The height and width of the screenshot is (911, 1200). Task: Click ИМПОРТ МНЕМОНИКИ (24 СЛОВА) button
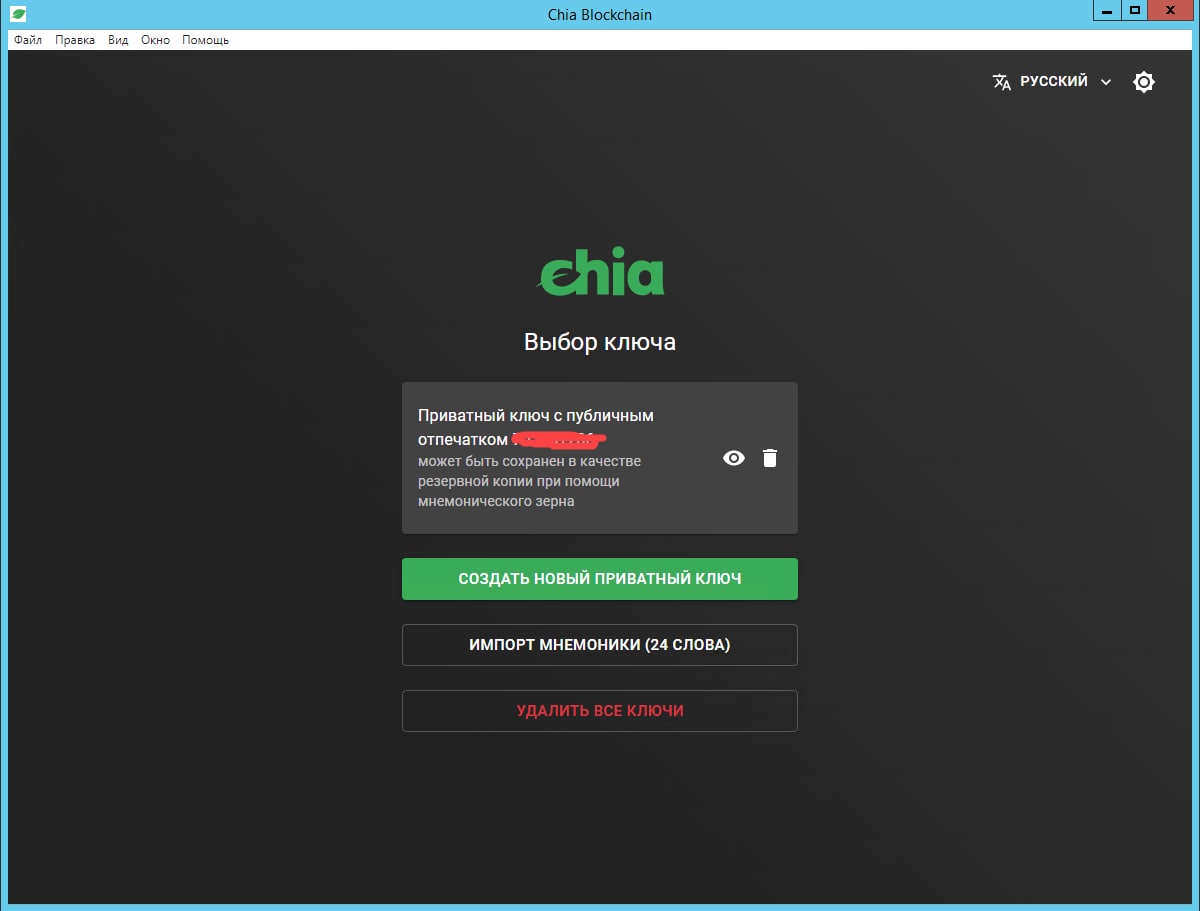coord(600,645)
